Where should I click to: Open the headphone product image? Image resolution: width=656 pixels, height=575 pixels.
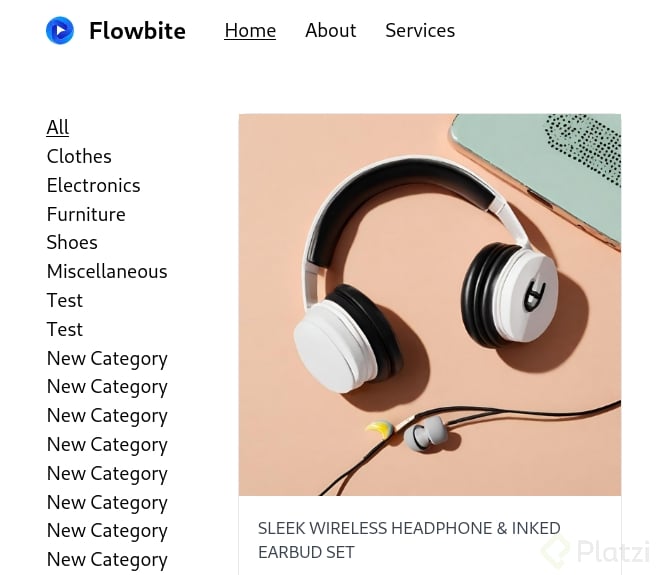tap(430, 305)
